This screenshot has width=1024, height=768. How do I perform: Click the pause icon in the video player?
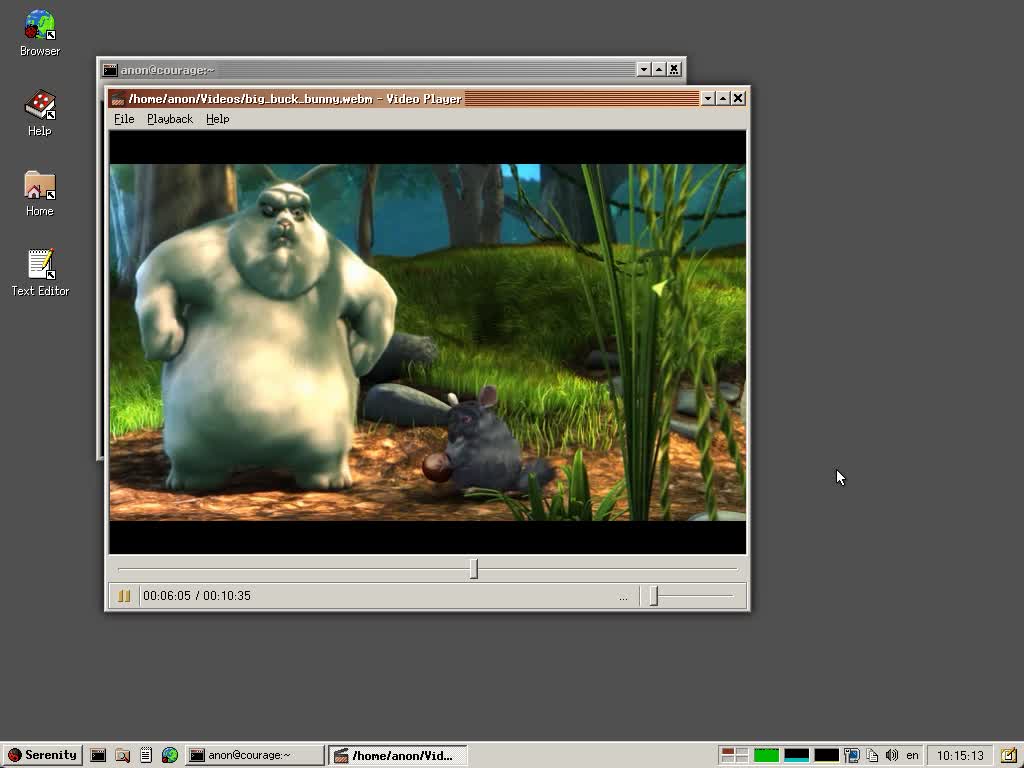pyautogui.click(x=123, y=595)
